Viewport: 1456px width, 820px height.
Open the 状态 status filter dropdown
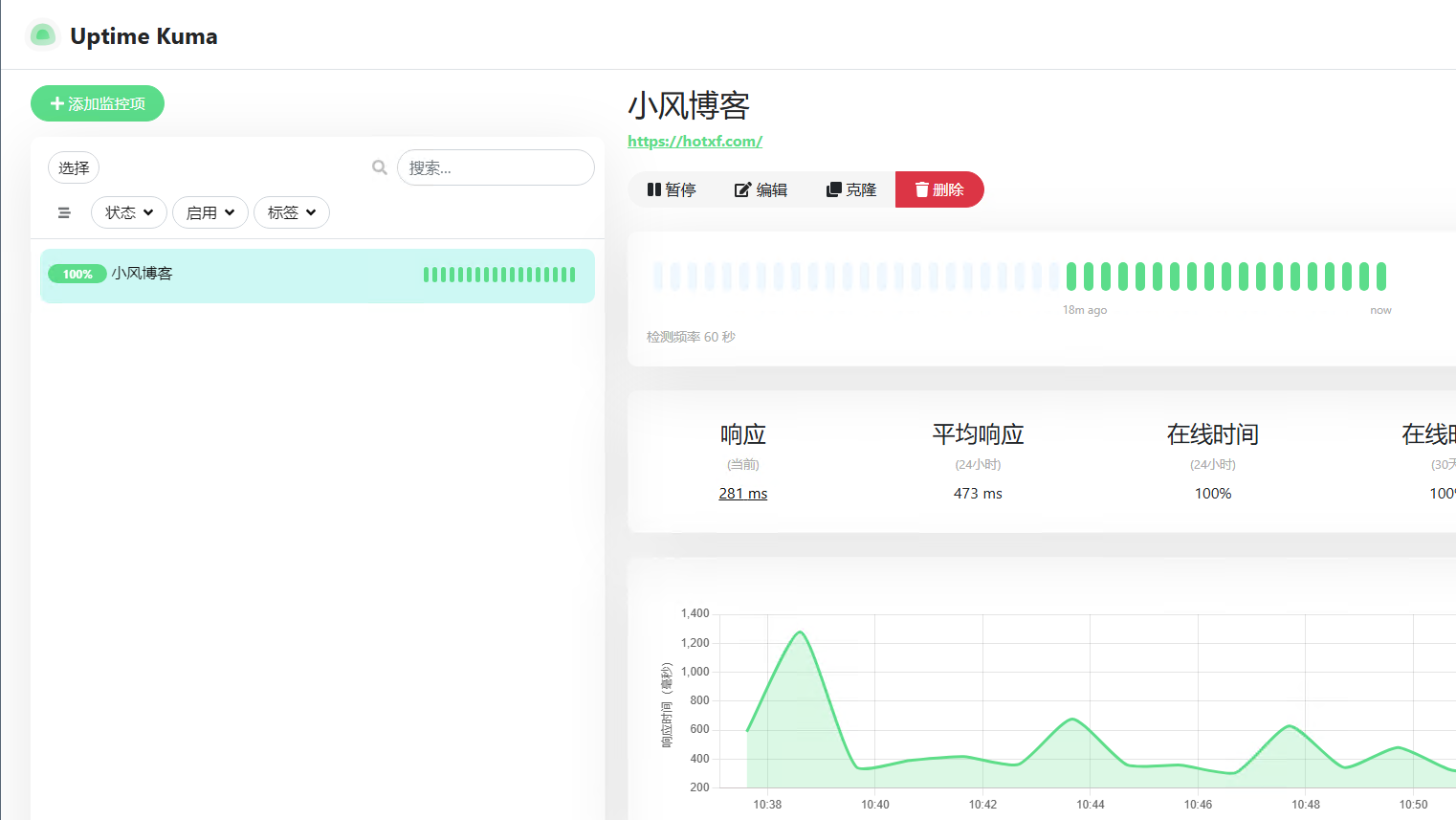128,212
